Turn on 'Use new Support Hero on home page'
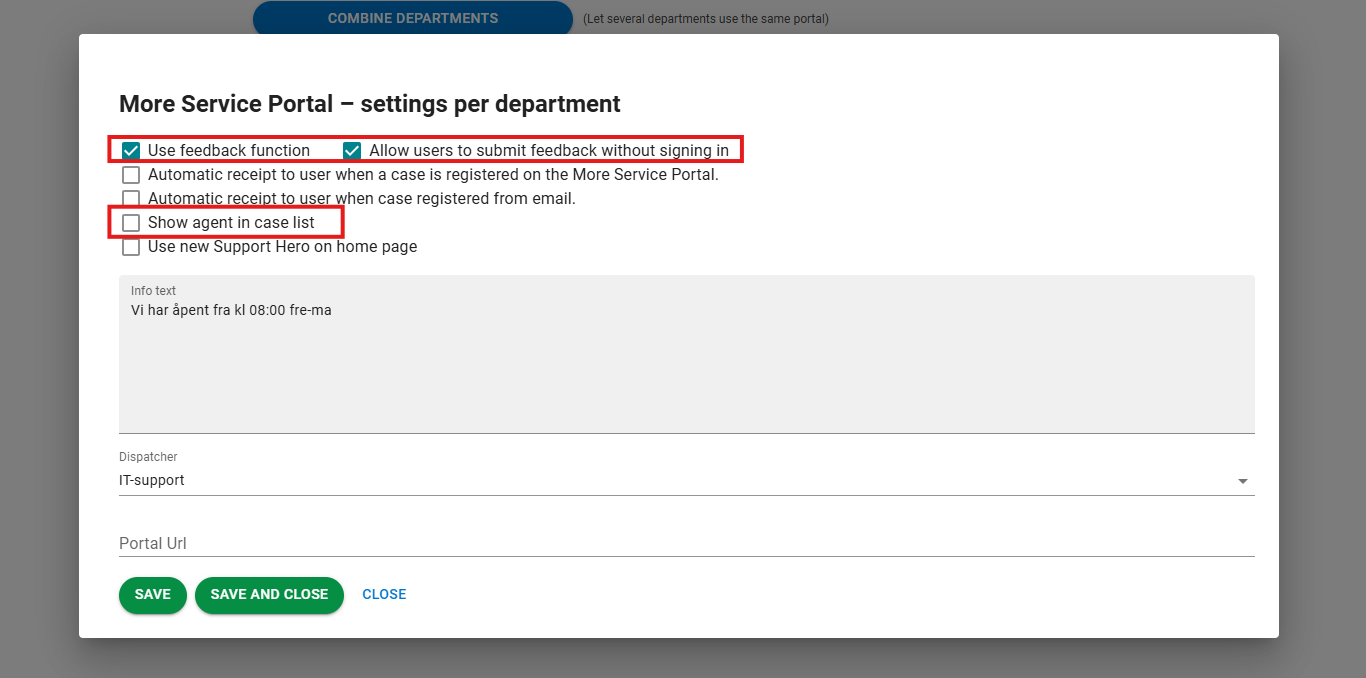This screenshot has width=1366, height=678. point(131,247)
